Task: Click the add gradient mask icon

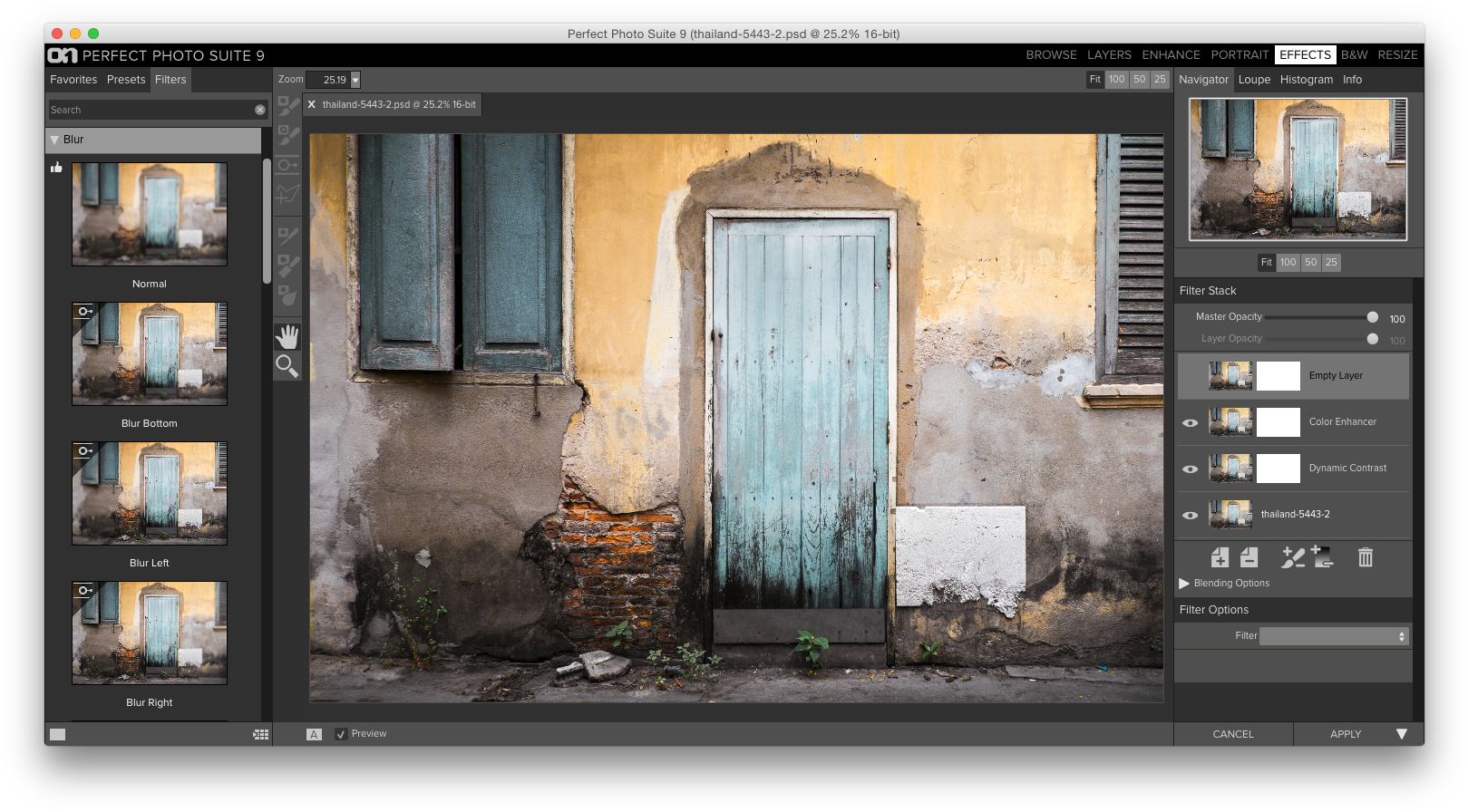Action: [1323, 557]
